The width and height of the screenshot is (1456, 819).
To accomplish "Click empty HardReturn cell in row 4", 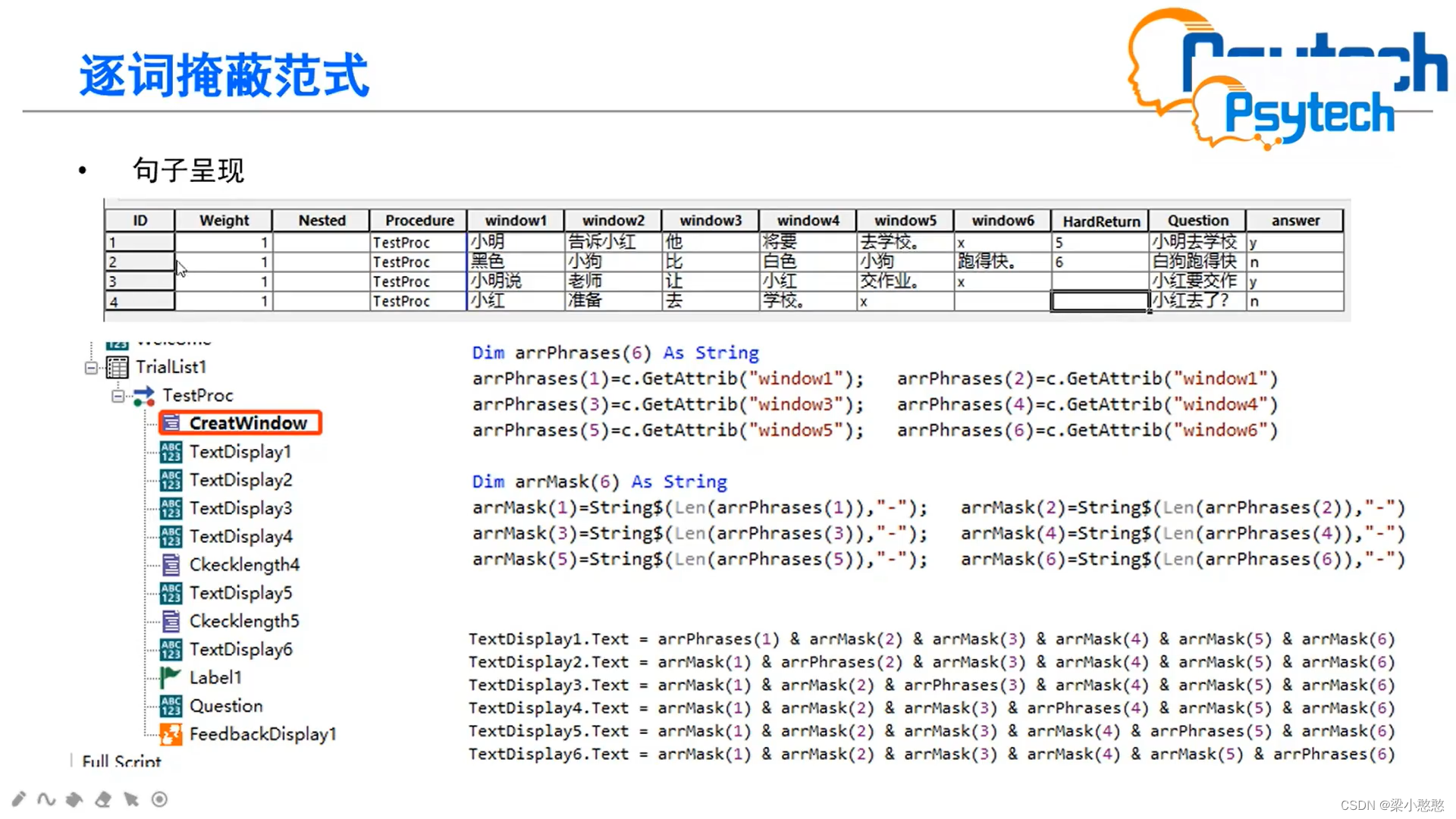I will pos(1099,301).
